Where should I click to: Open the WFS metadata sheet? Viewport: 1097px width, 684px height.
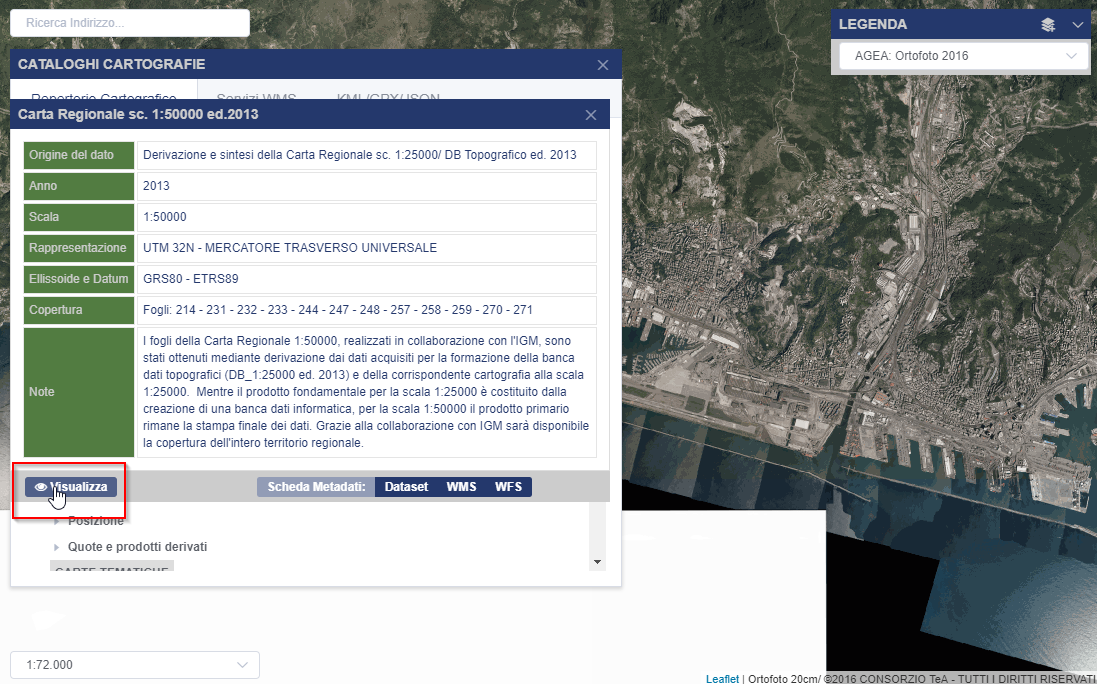tap(509, 487)
